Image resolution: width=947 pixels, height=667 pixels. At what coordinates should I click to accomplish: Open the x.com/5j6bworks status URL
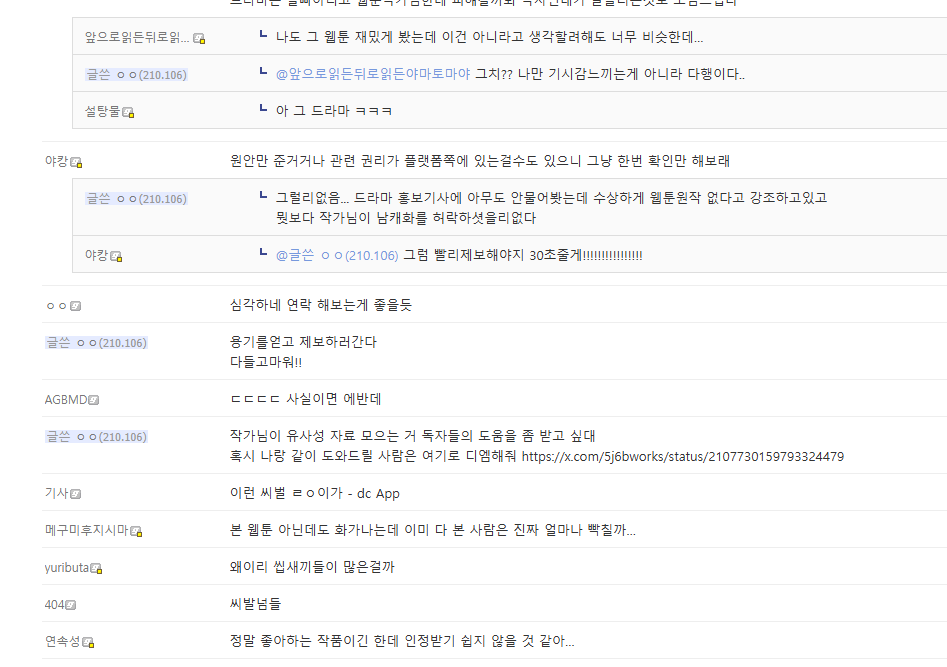(x=682, y=457)
